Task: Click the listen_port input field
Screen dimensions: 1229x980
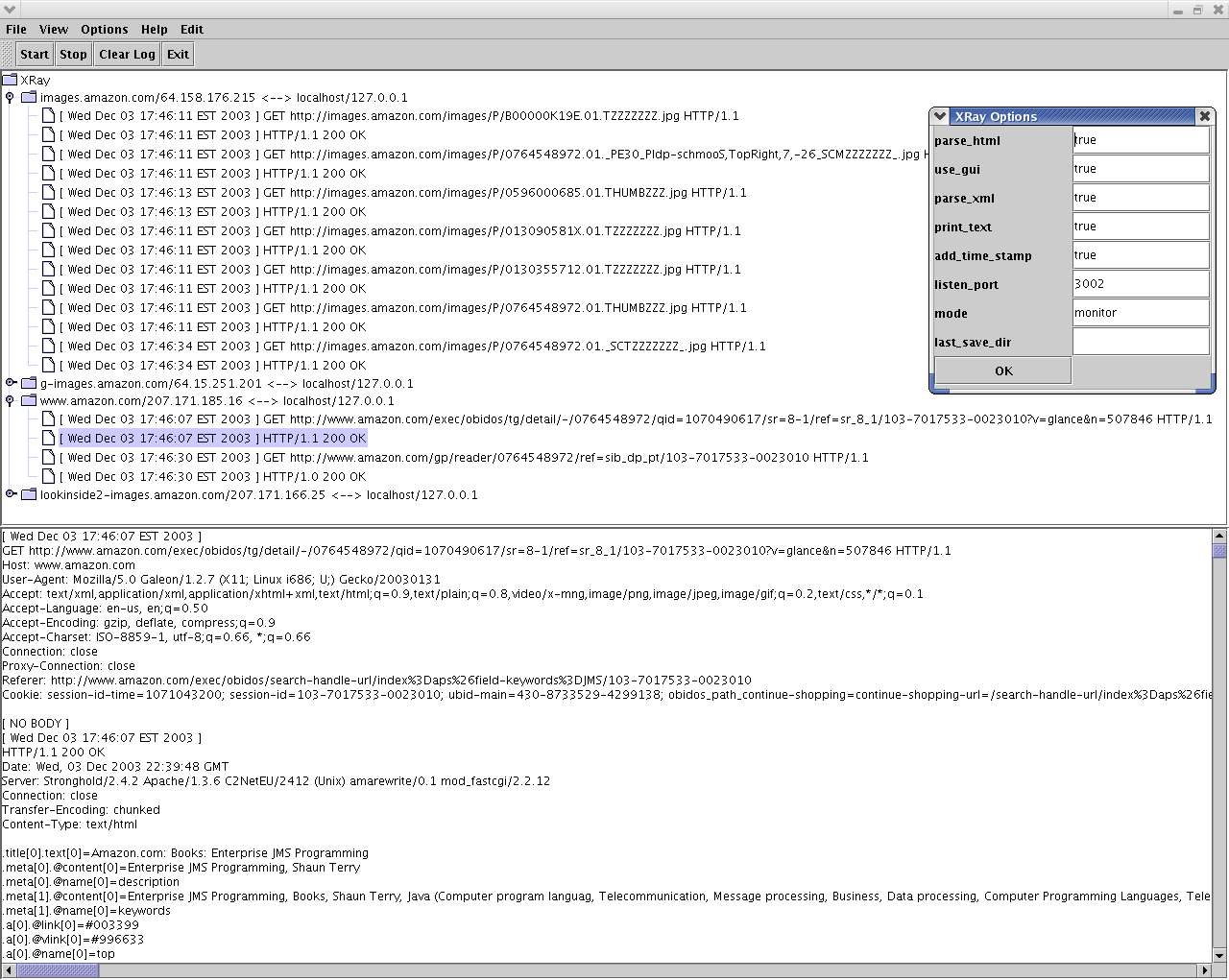Action: click(1140, 284)
